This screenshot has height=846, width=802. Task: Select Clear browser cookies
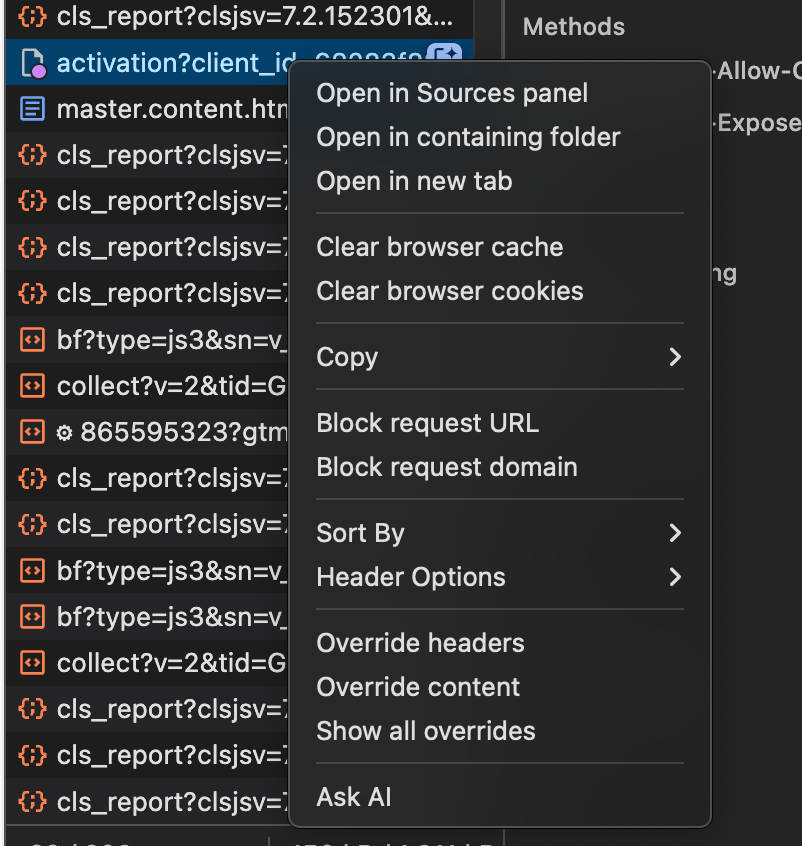(449, 291)
